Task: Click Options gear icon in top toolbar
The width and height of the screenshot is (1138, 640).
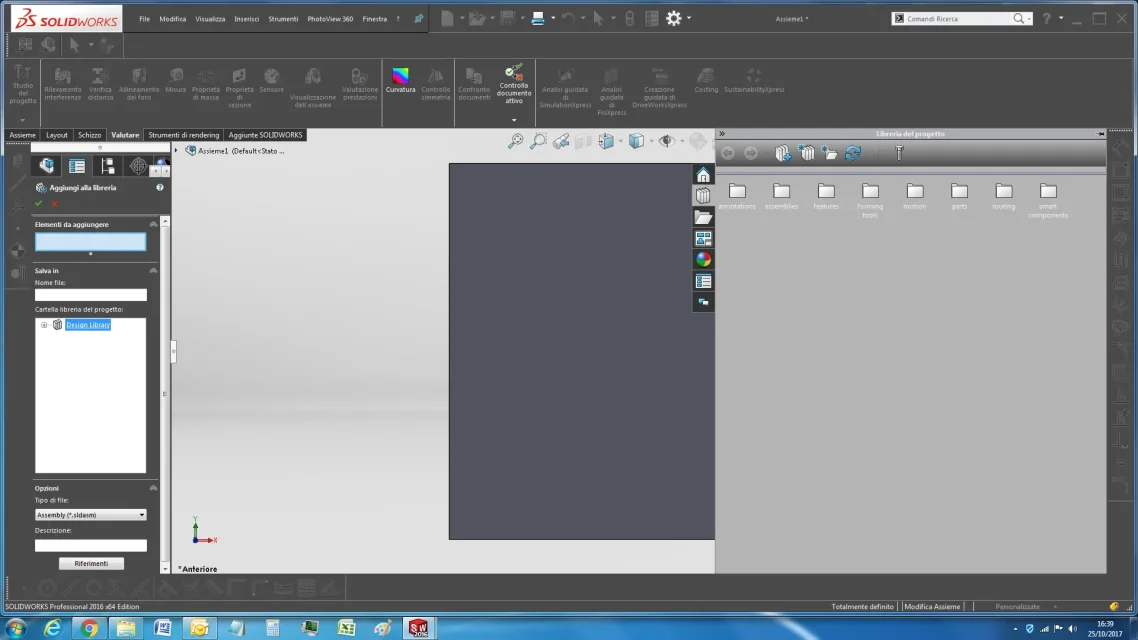Action: coord(674,19)
